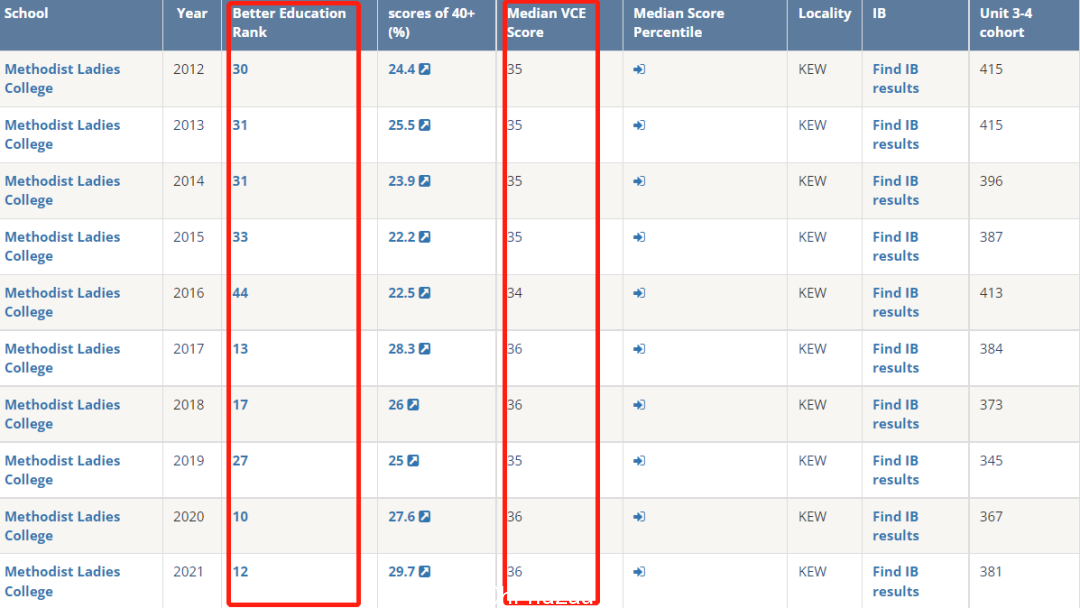Screen dimensions: 1080x608
Task: Click Find IB results in 2016 row
Action: pyautogui.click(x=895, y=302)
